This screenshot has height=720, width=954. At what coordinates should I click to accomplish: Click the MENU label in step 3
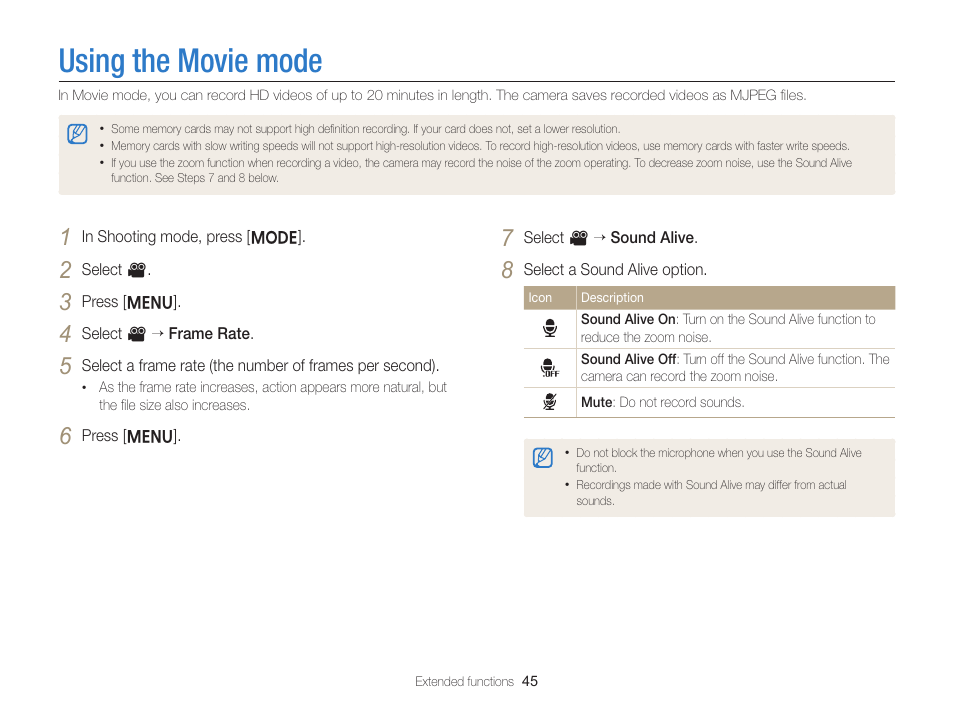150,302
